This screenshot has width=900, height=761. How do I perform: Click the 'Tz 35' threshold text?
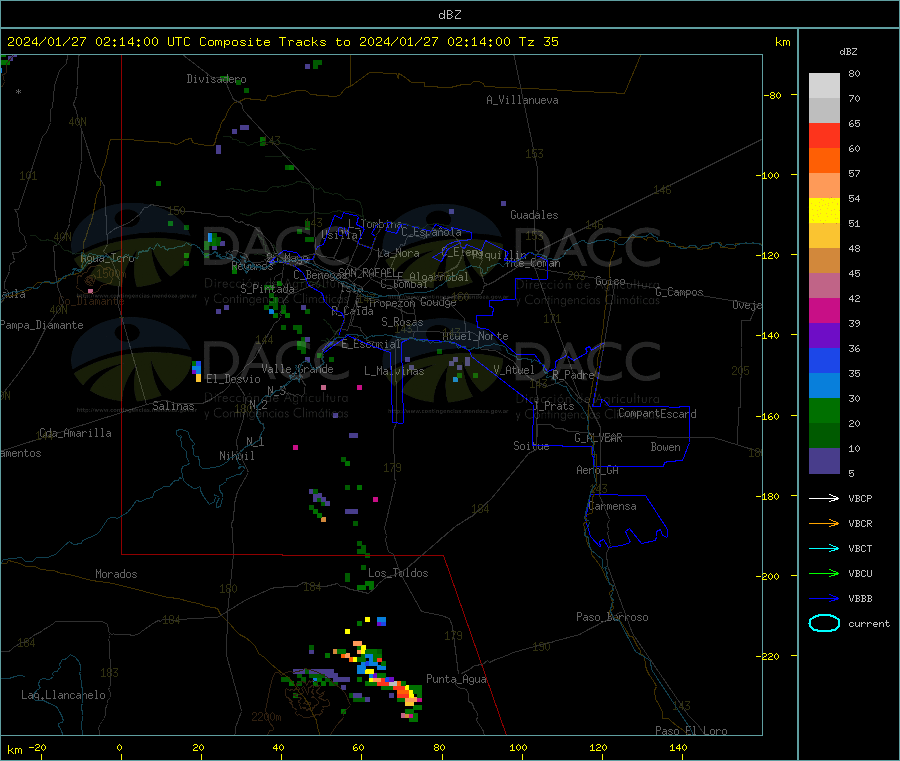(538, 42)
